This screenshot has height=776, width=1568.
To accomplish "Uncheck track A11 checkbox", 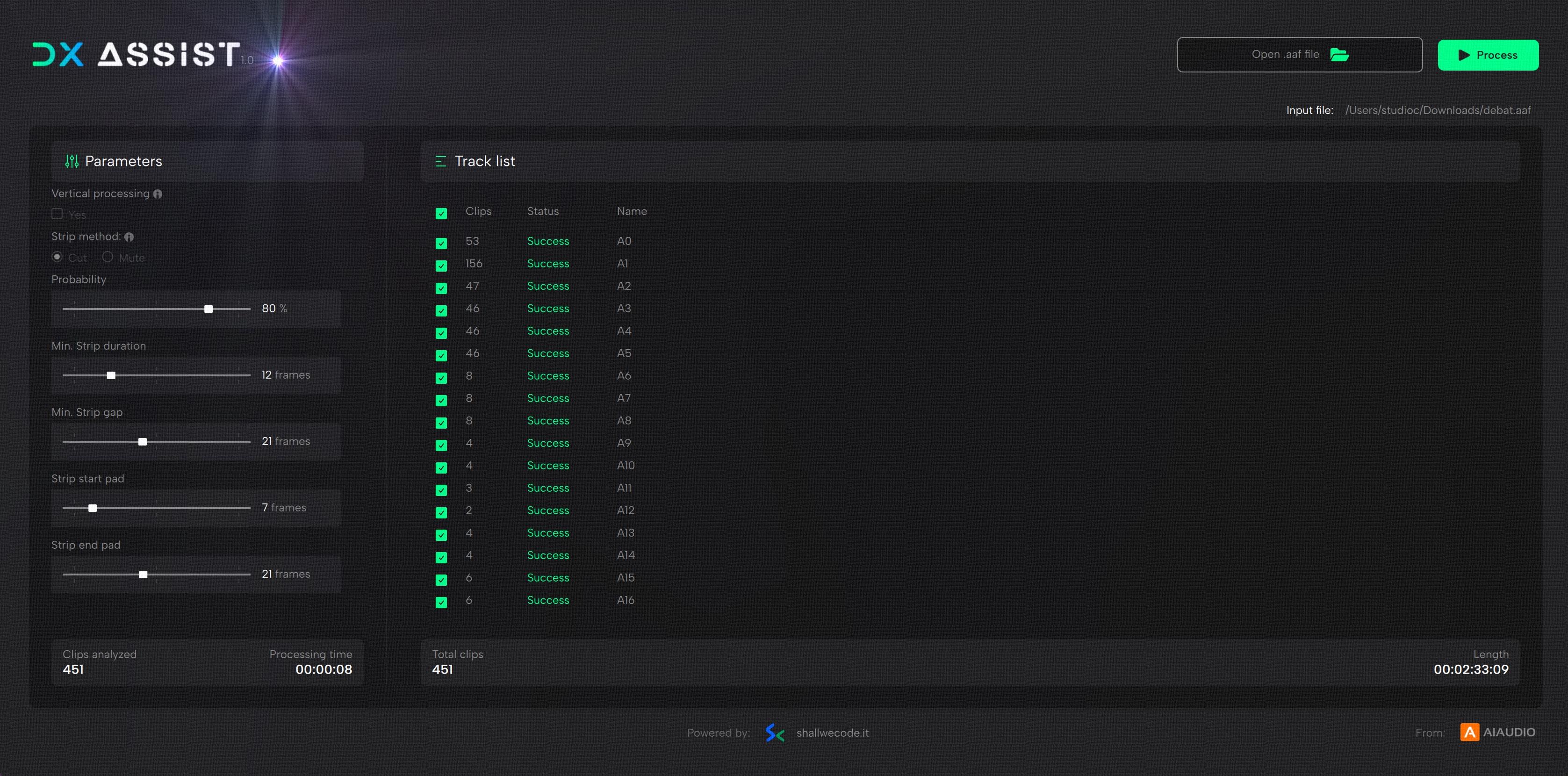I will 441,490.
